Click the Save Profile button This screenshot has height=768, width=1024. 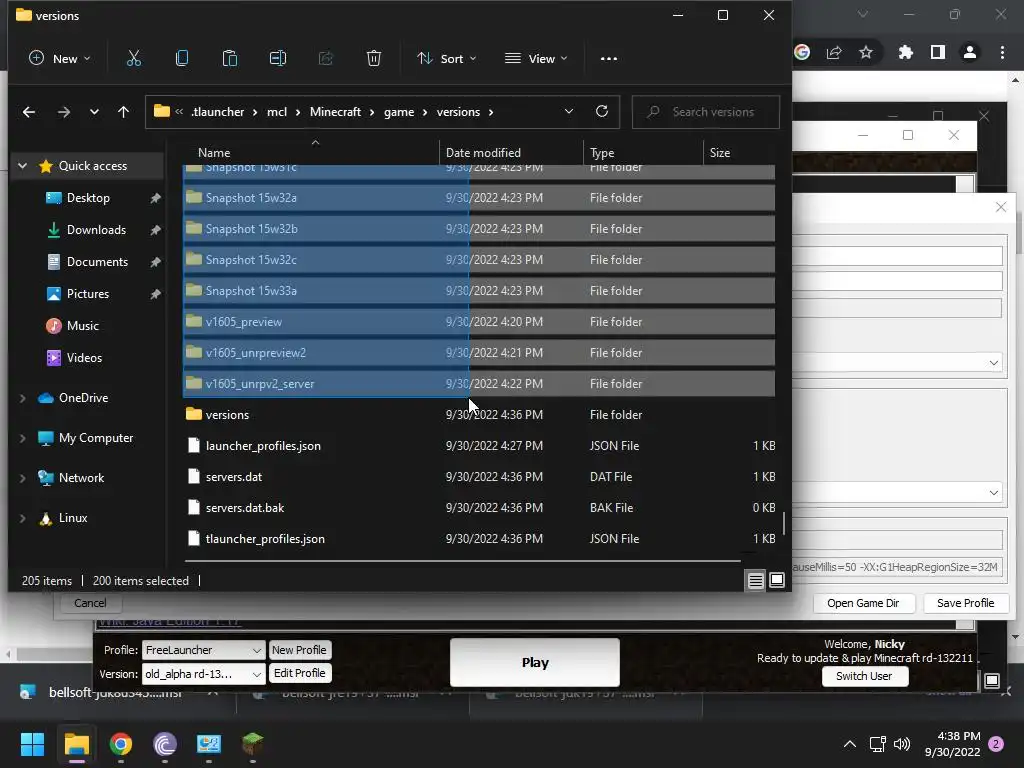965,603
